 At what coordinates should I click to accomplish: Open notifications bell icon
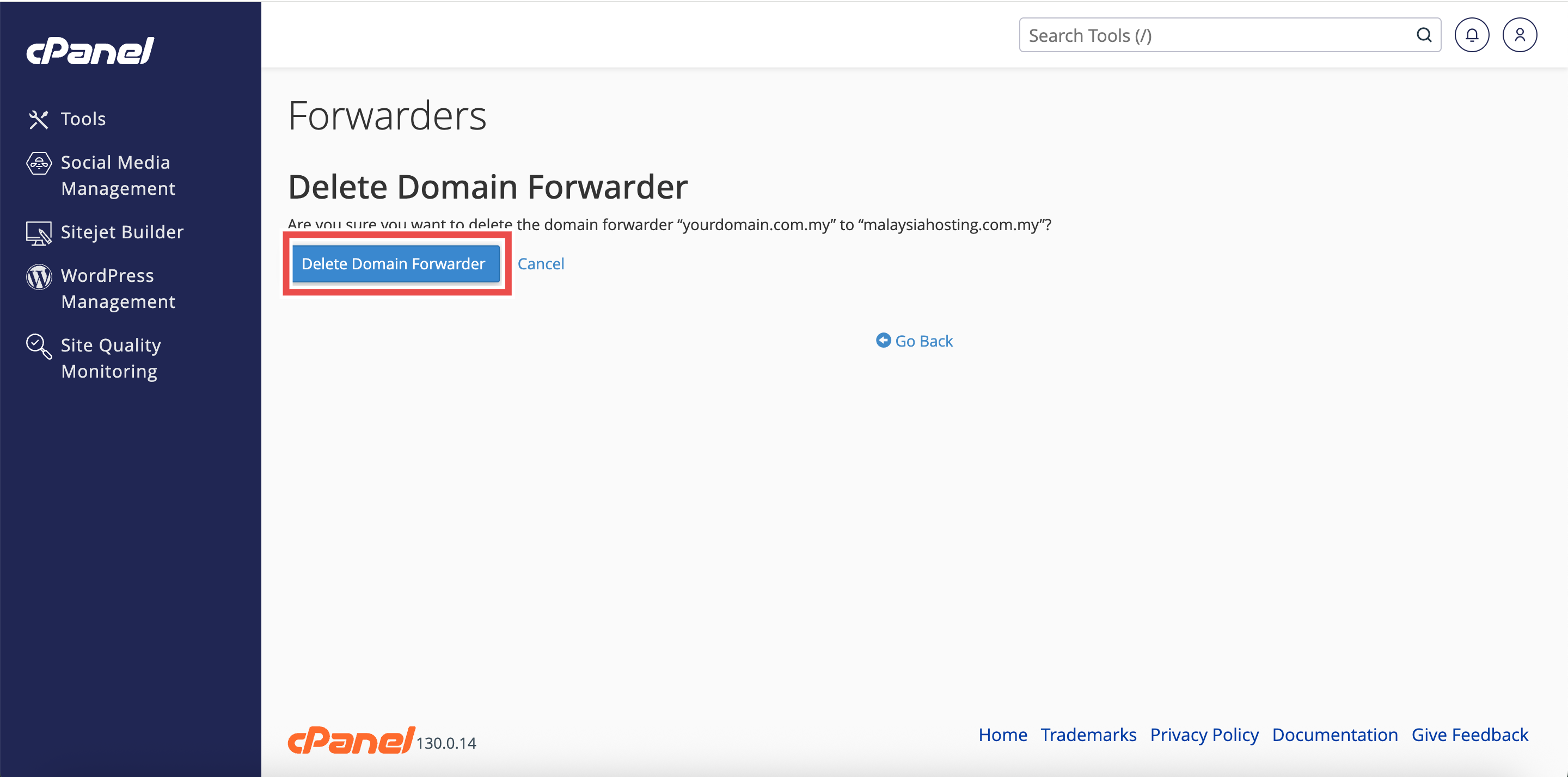click(1471, 35)
